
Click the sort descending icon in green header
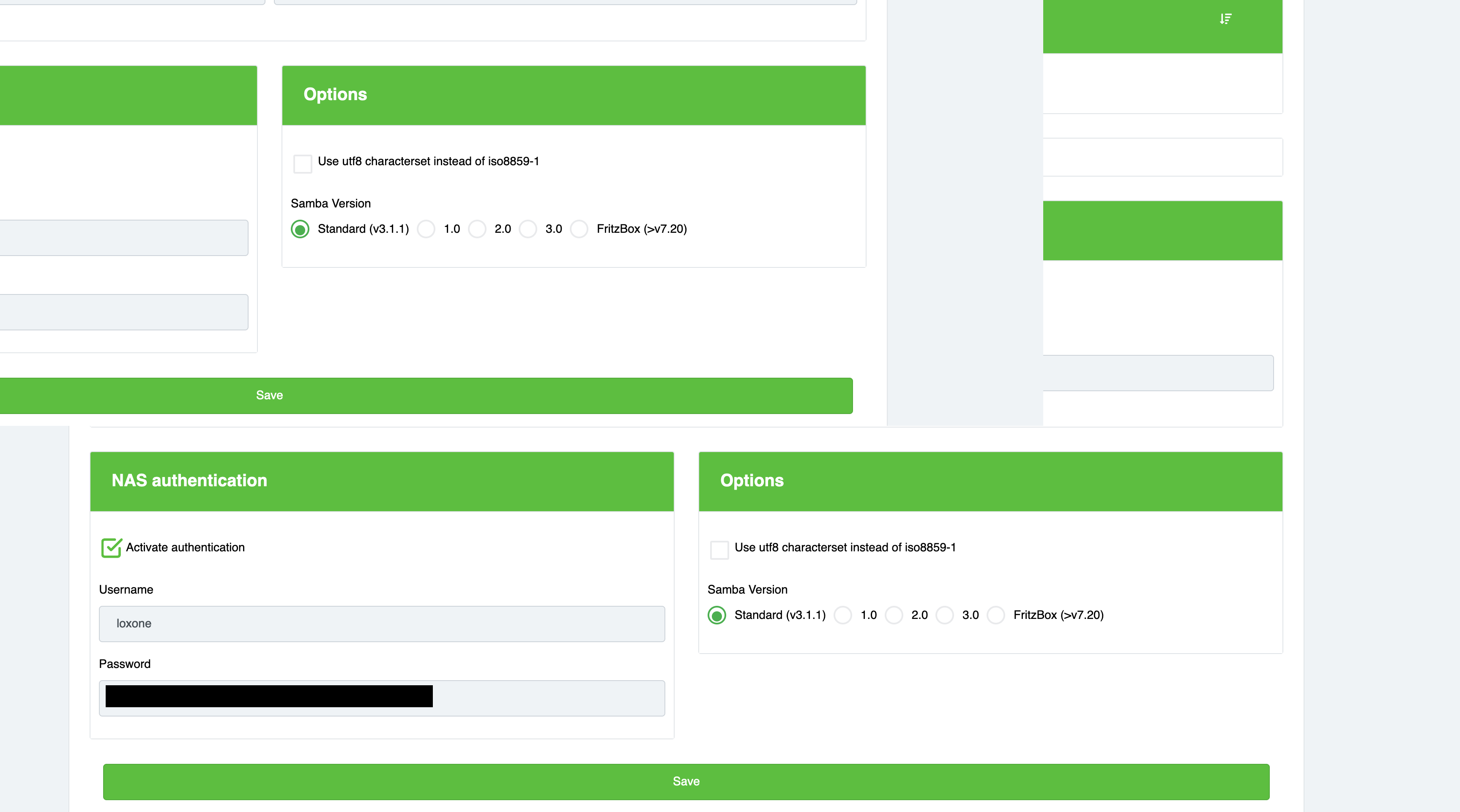pyautogui.click(x=1225, y=19)
